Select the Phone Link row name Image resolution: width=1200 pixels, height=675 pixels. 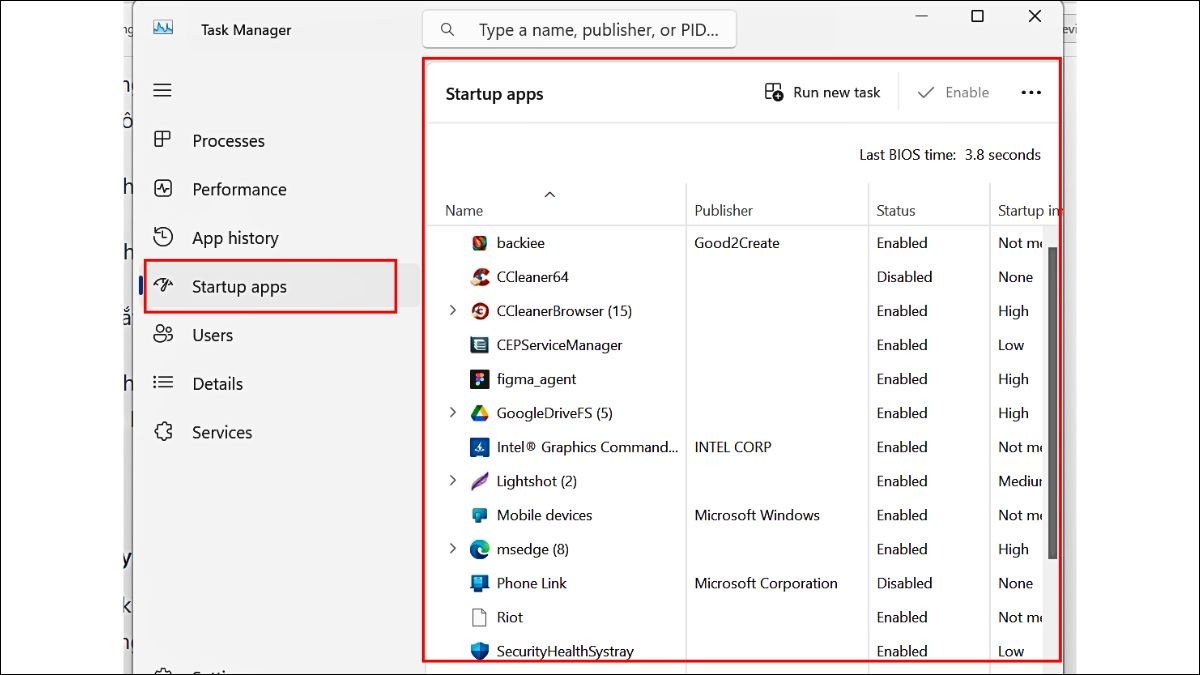coord(531,582)
